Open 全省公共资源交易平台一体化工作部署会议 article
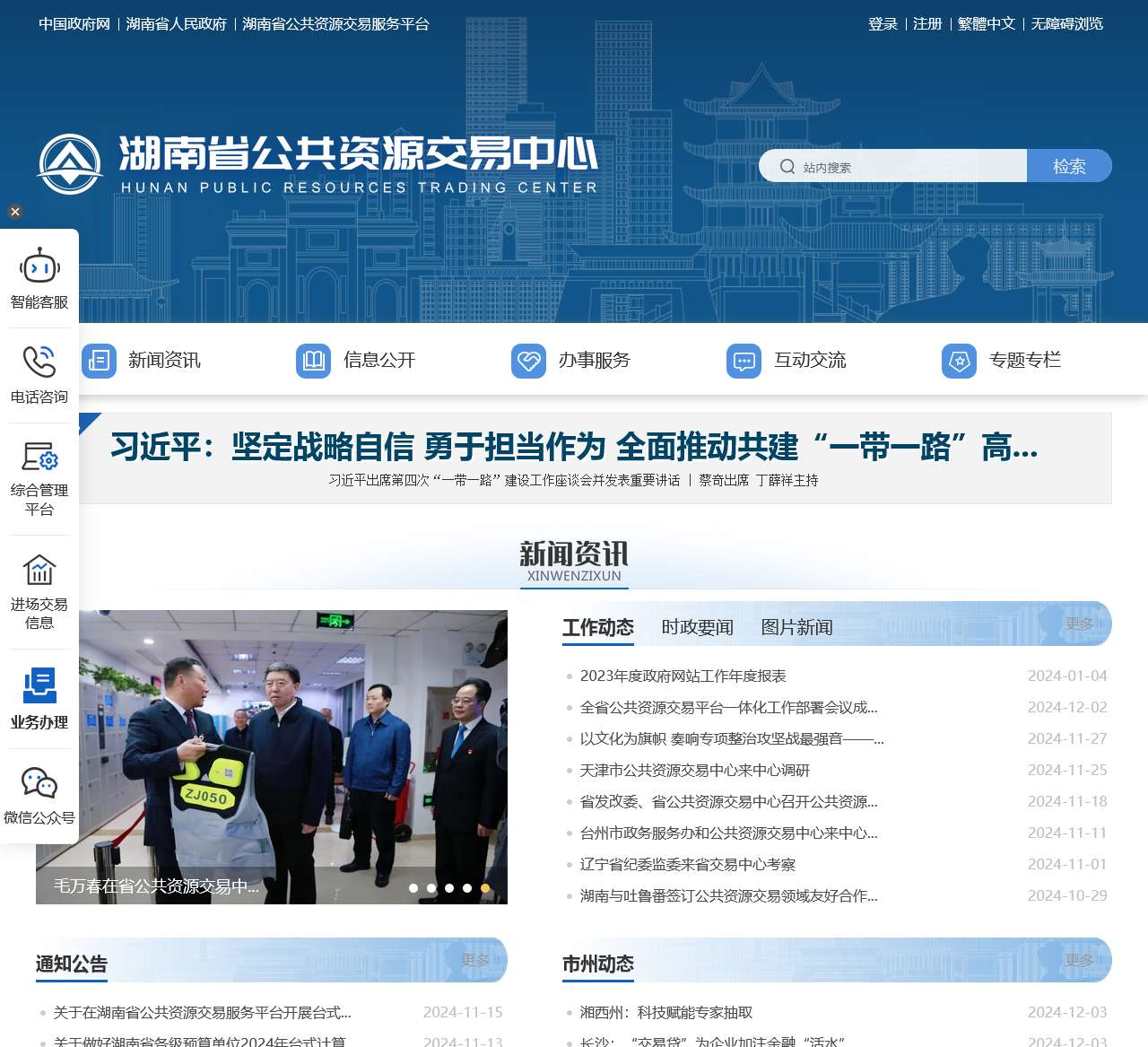1148x1047 pixels. click(x=729, y=707)
